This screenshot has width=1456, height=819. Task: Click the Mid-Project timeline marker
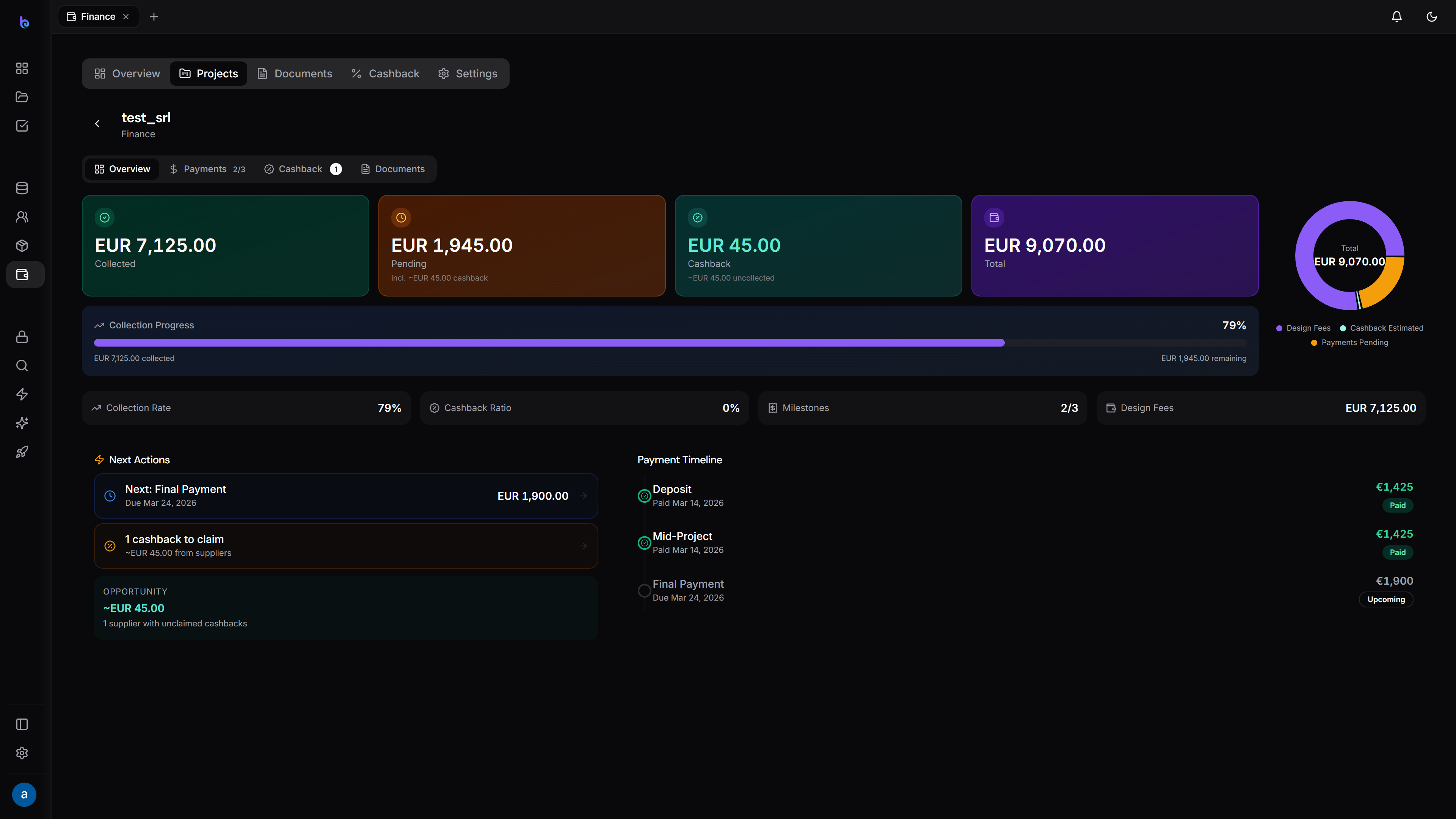(x=644, y=543)
